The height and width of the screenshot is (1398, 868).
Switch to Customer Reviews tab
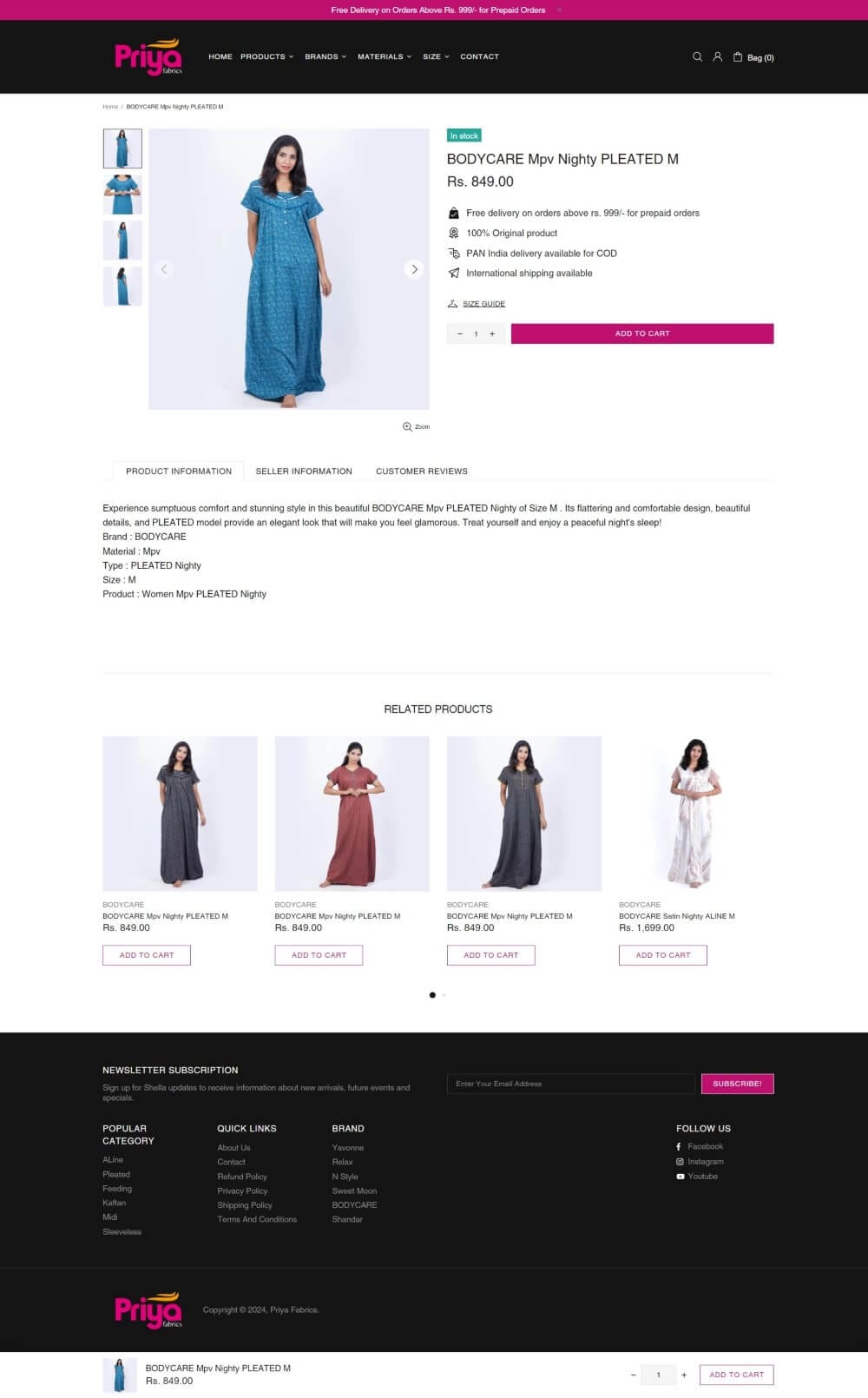coord(422,471)
